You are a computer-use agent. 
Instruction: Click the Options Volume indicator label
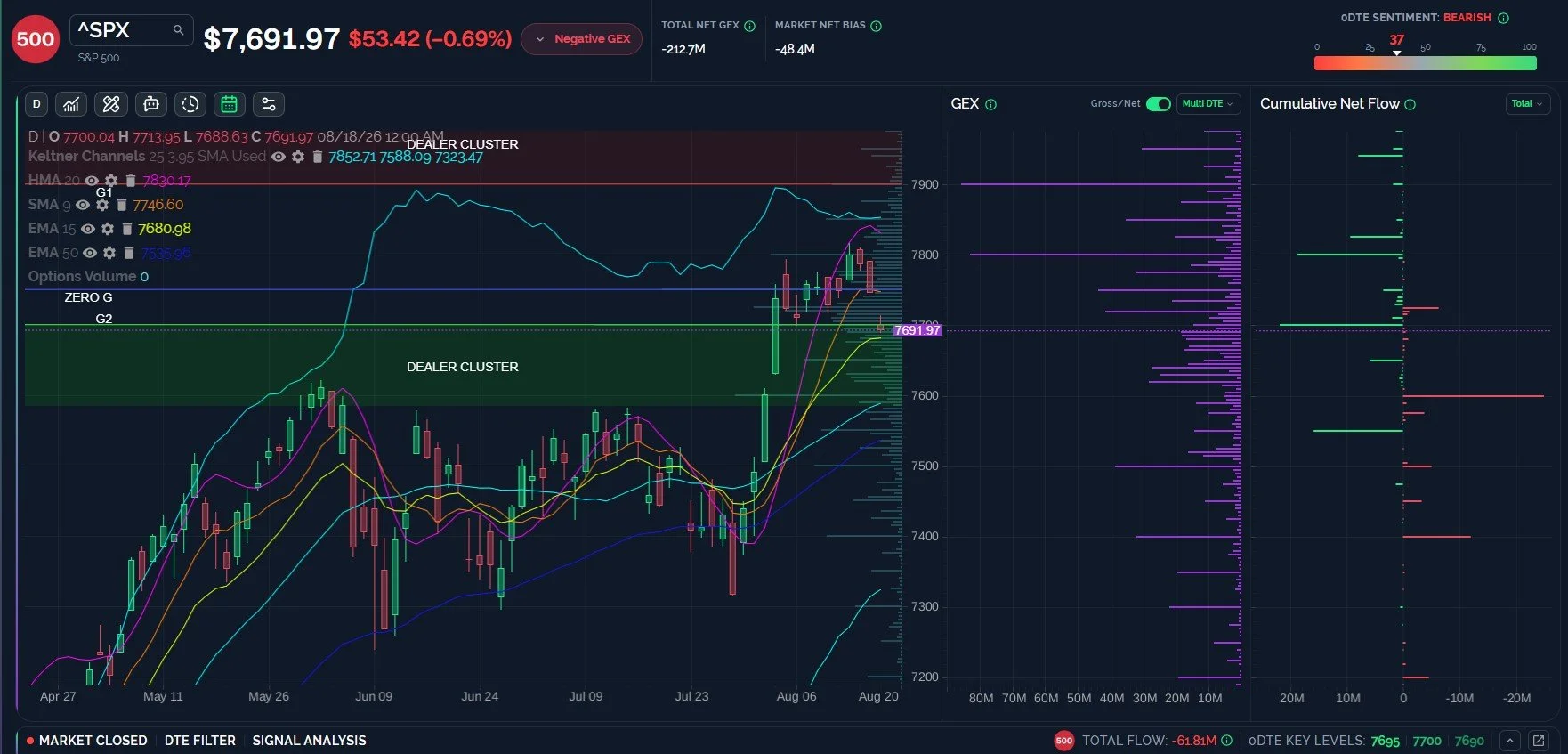click(x=82, y=277)
